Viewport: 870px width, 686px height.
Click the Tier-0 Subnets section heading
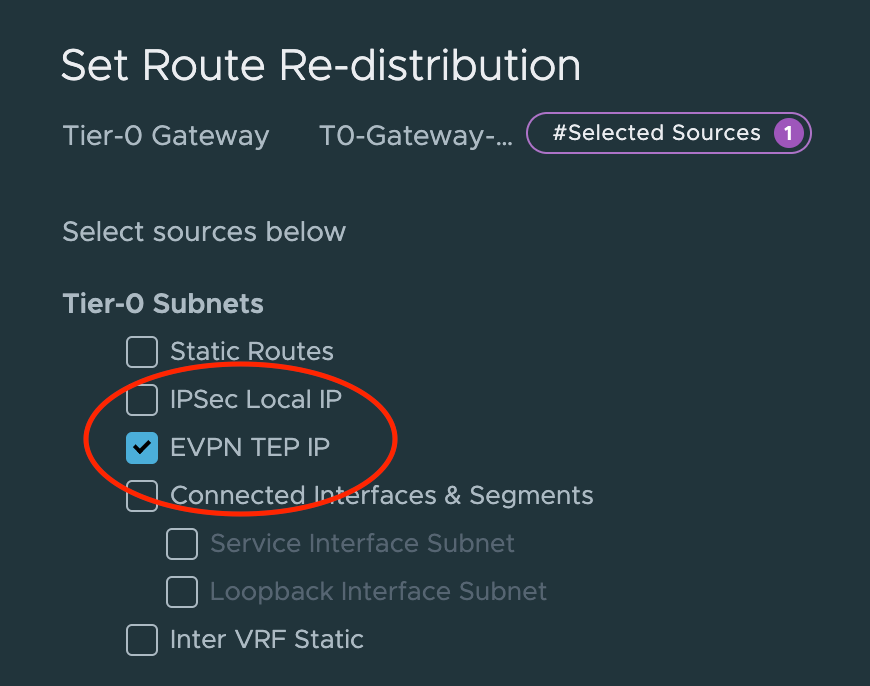tap(163, 303)
